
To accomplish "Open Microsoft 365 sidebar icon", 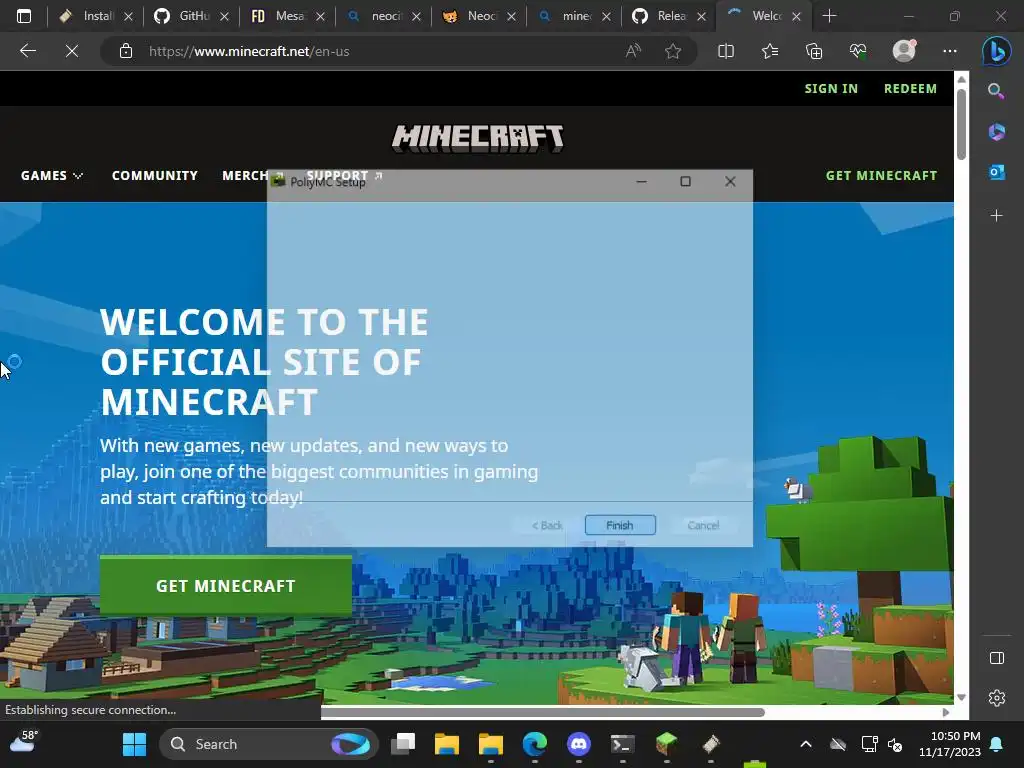I will pyautogui.click(x=996, y=132).
